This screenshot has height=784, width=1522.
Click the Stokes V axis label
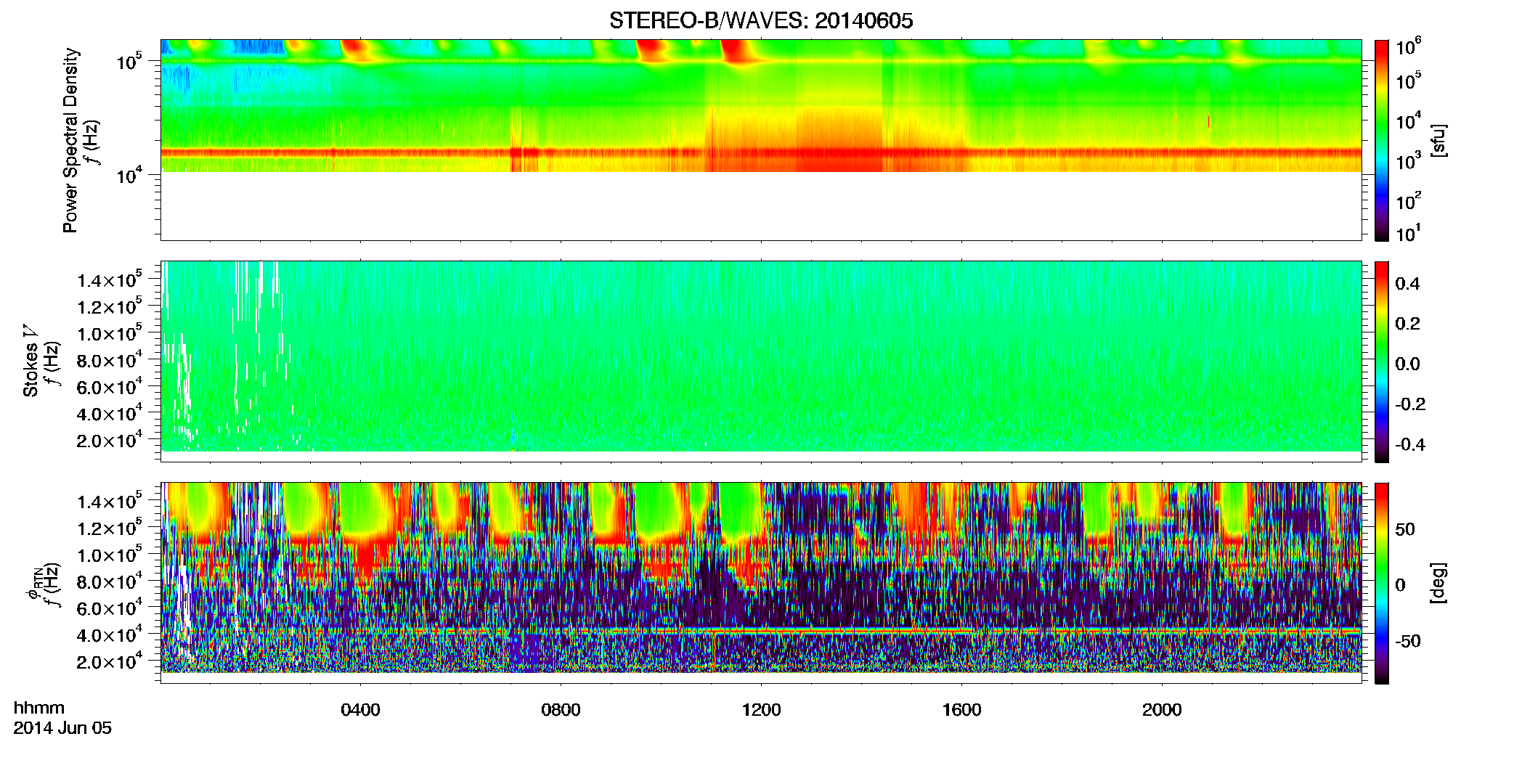(x=31, y=361)
